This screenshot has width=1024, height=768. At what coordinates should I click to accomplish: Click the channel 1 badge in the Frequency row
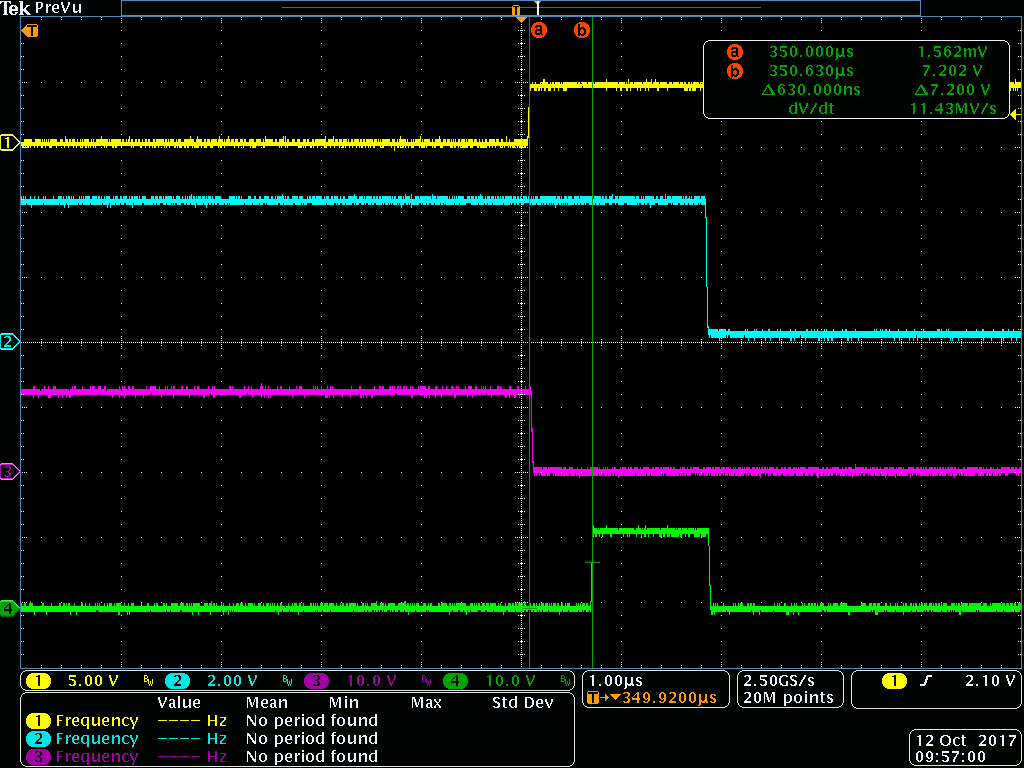pos(40,721)
